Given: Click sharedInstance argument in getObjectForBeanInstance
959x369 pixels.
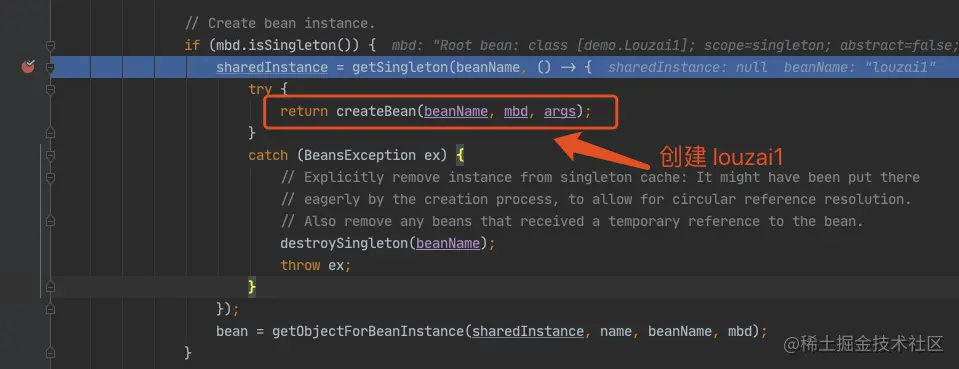Looking at the screenshot, I should 527,331.
